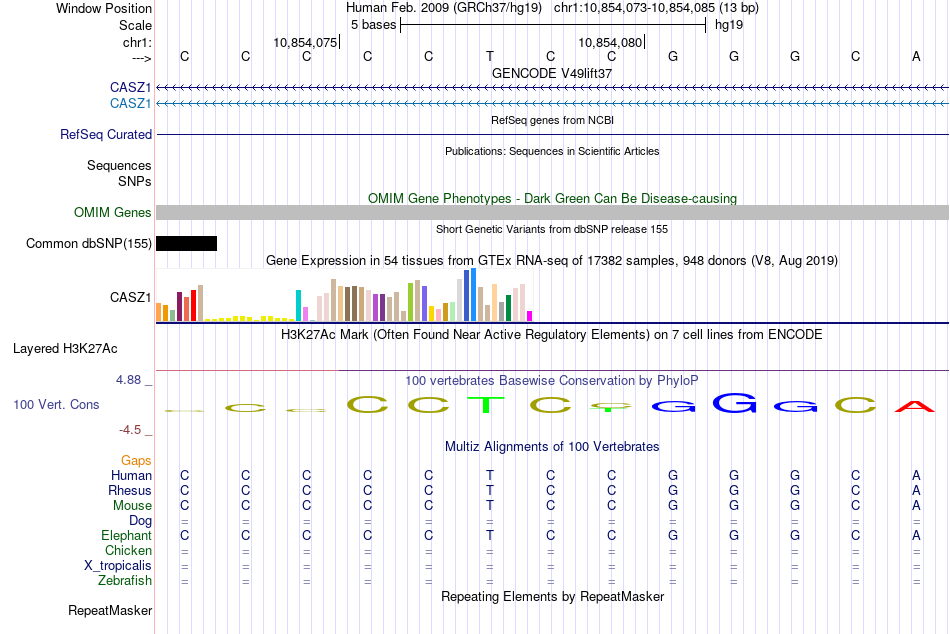This screenshot has width=950, height=634.
Task: Open the RepeatMasker track label
Action: [110, 610]
